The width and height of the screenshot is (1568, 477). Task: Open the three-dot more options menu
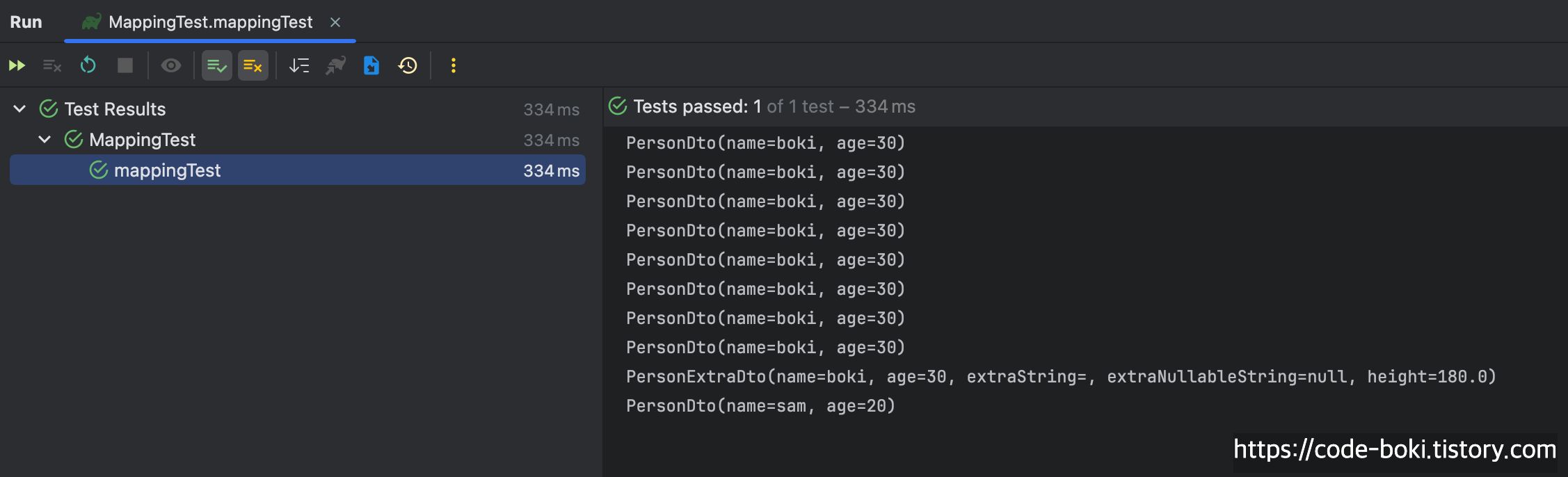454,65
